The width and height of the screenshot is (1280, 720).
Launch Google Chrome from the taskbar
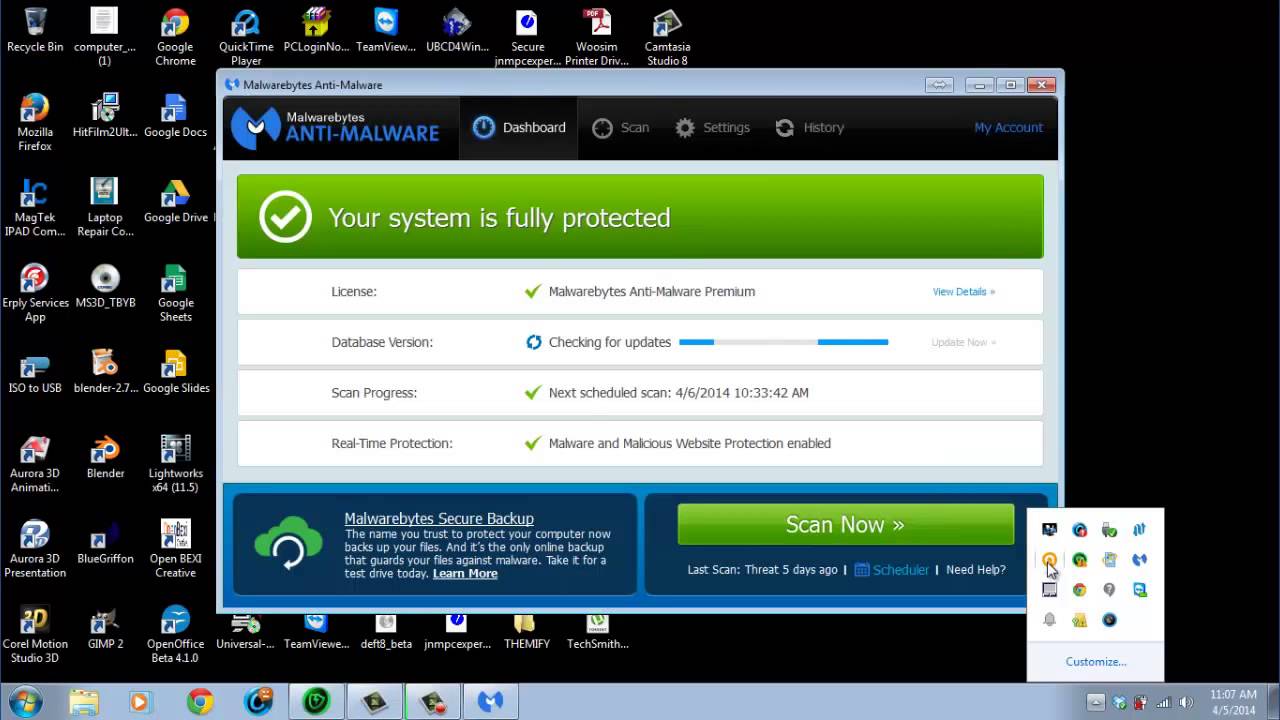200,702
